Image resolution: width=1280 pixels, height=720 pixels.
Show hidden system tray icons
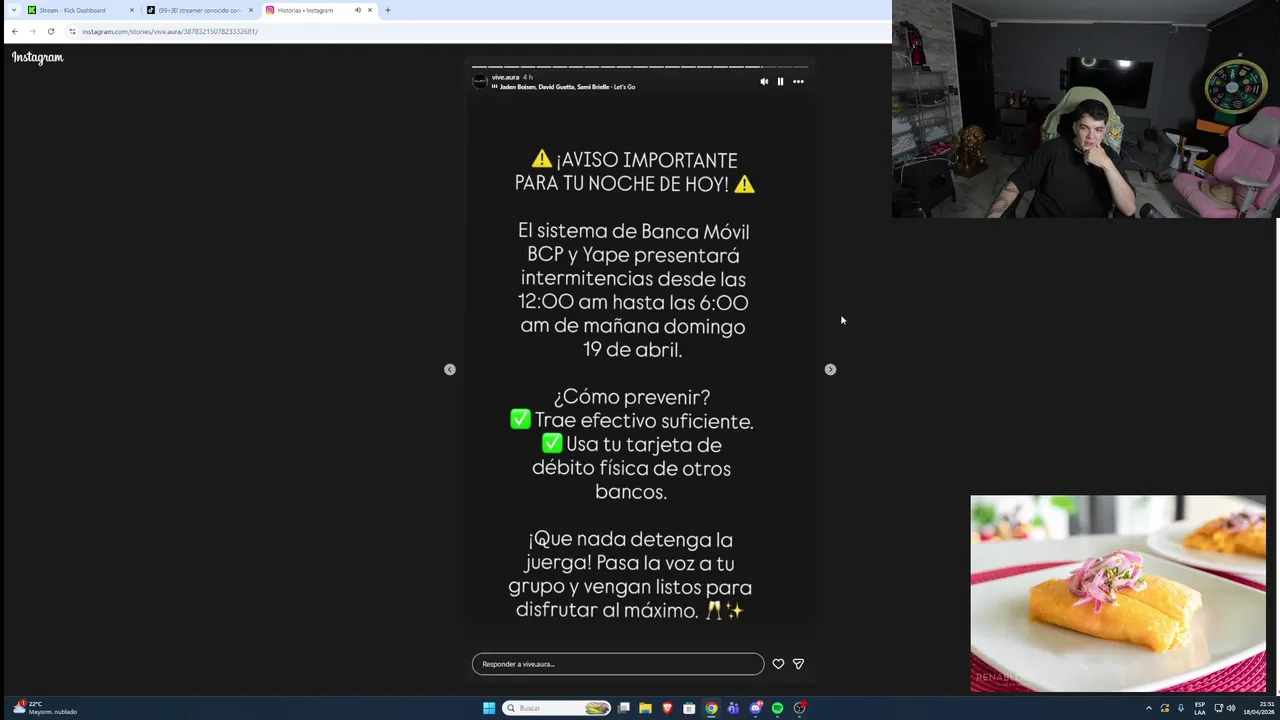point(1148,708)
